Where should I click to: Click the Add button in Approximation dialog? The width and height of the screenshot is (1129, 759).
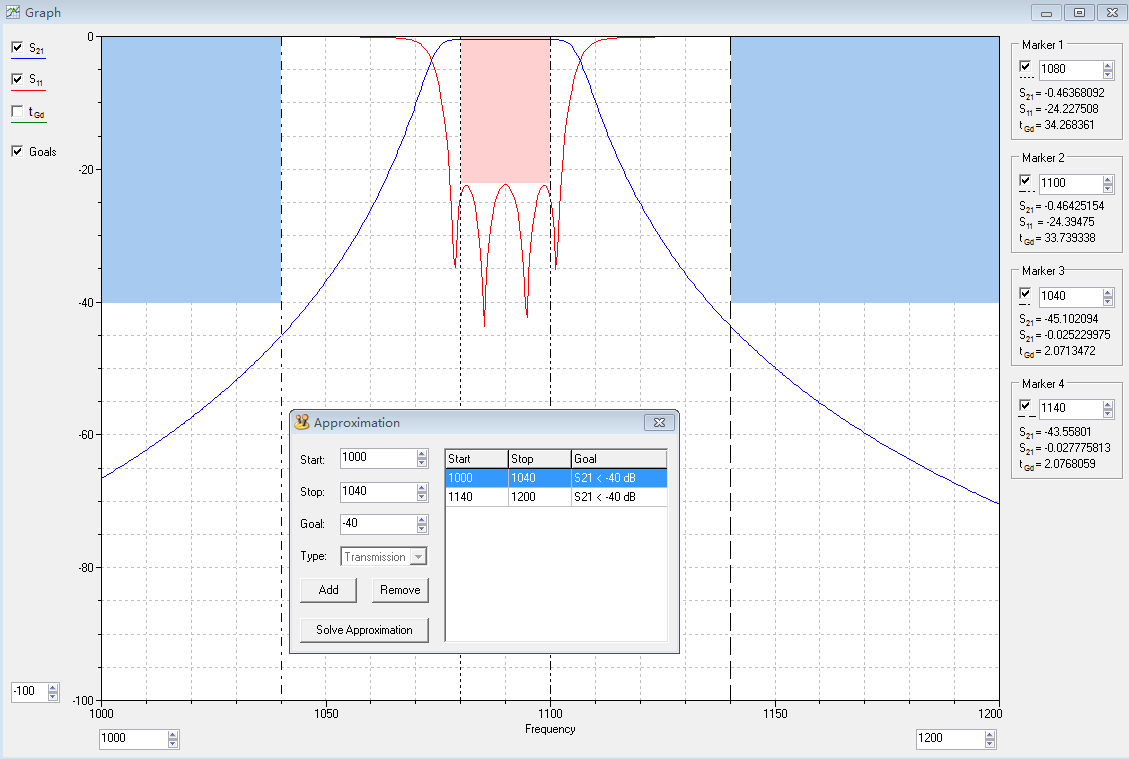(x=329, y=590)
